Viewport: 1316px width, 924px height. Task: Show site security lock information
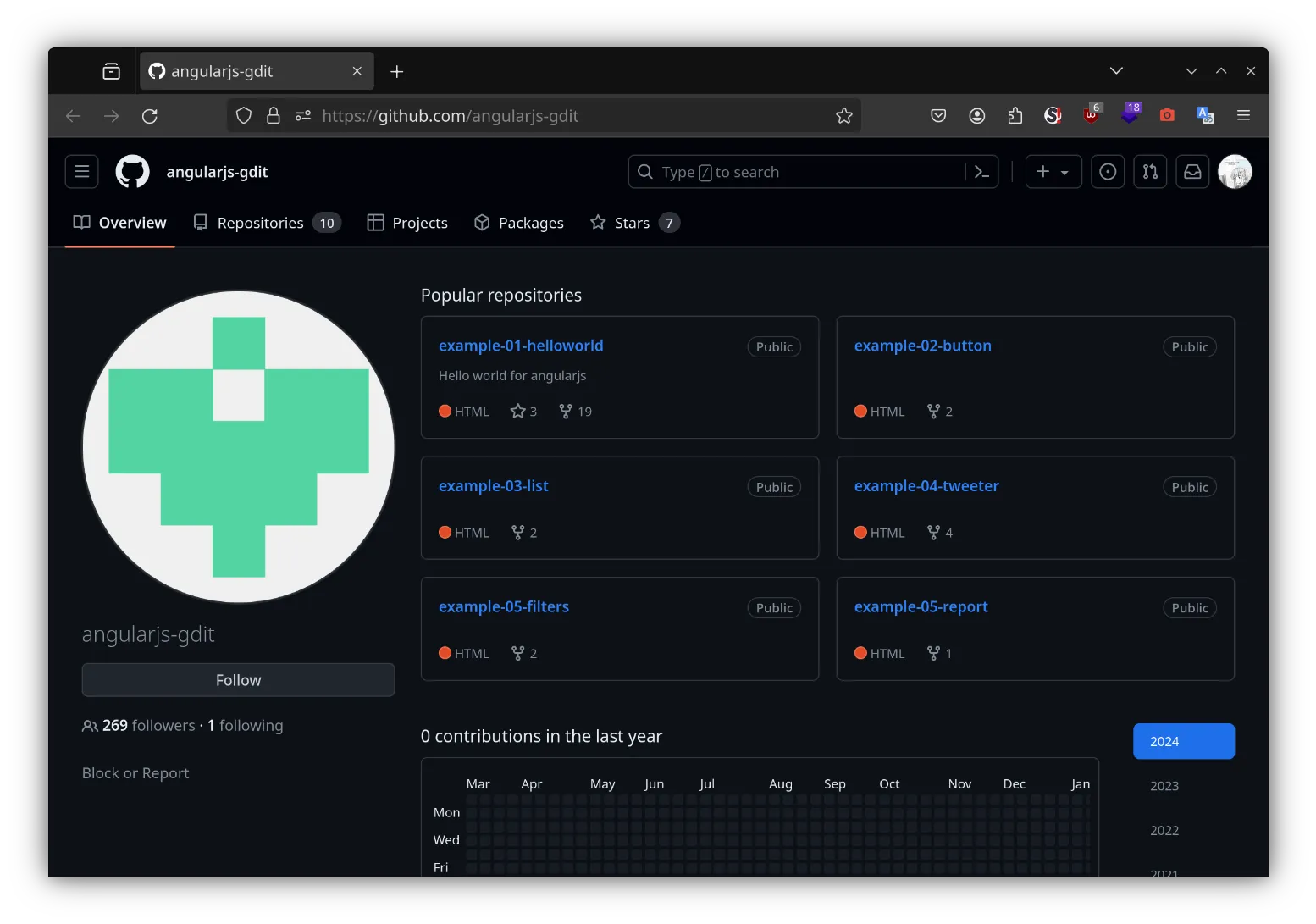274,116
